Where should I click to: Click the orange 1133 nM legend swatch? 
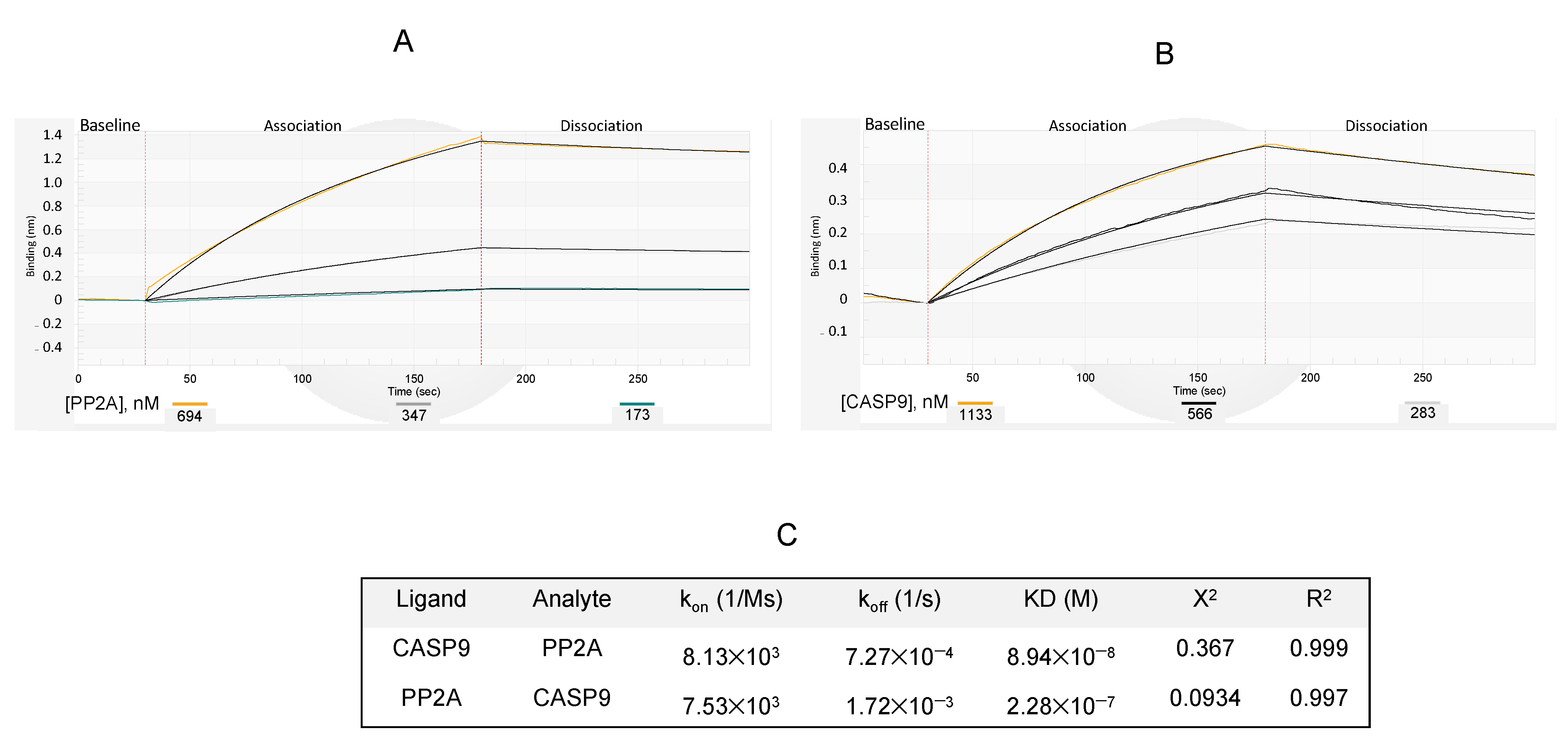pyautogui.click(x=974, y=403)
